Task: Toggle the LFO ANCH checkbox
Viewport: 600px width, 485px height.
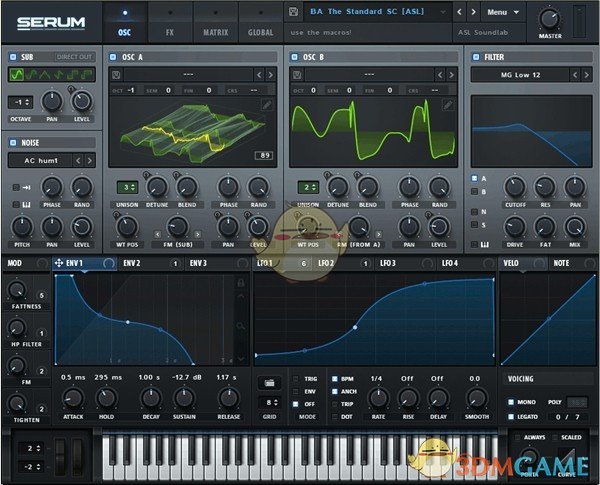Action: [x=334, y=391]
